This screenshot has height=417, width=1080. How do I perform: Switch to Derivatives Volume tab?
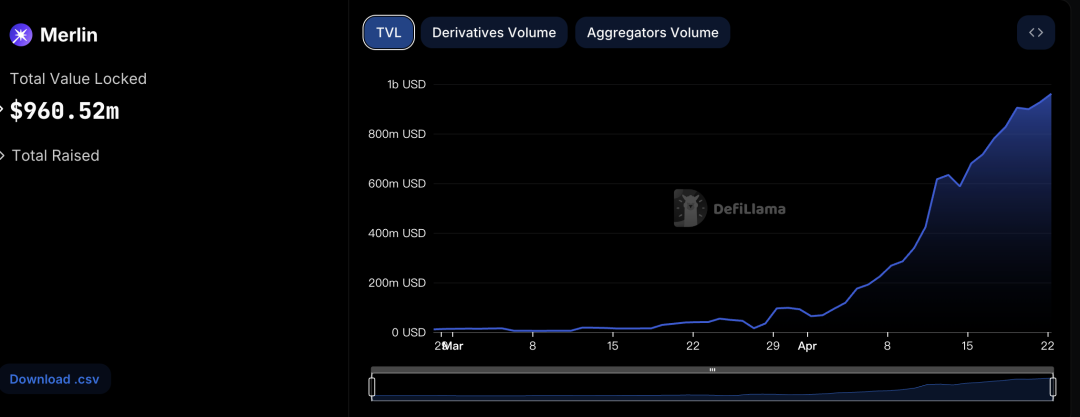[x=494, y=32]
